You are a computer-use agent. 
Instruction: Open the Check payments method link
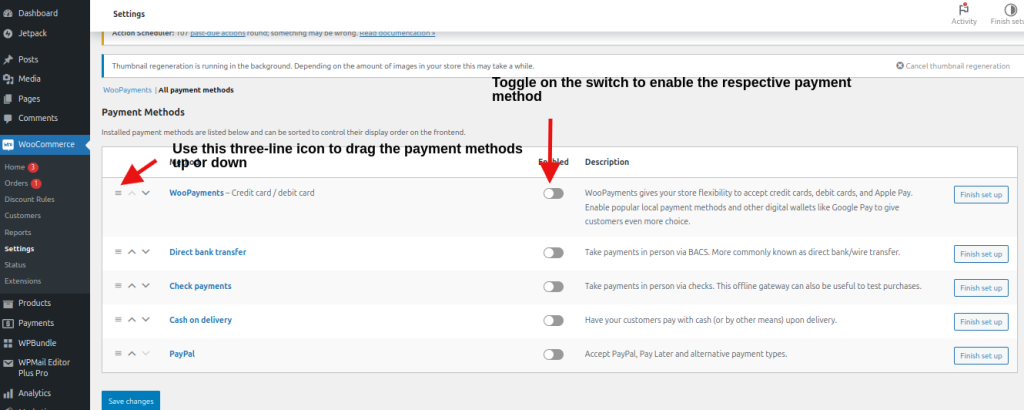coord(200,286)
